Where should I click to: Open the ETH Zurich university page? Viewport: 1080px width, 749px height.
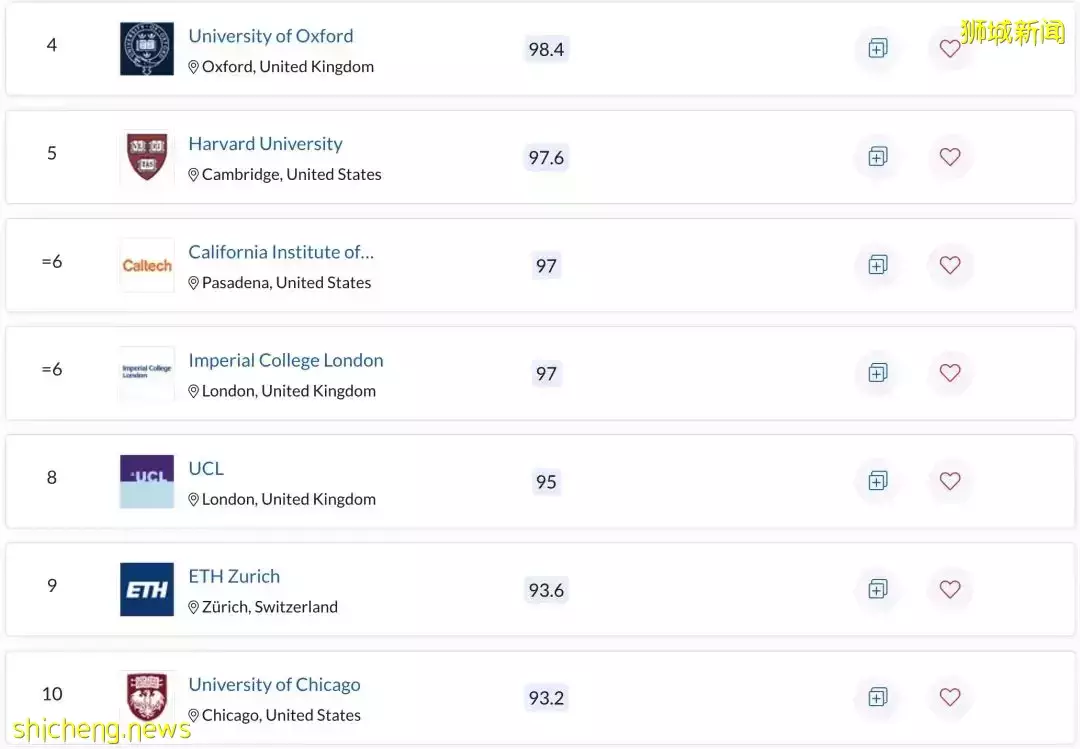pyautogui.click(x=234, y=576)
